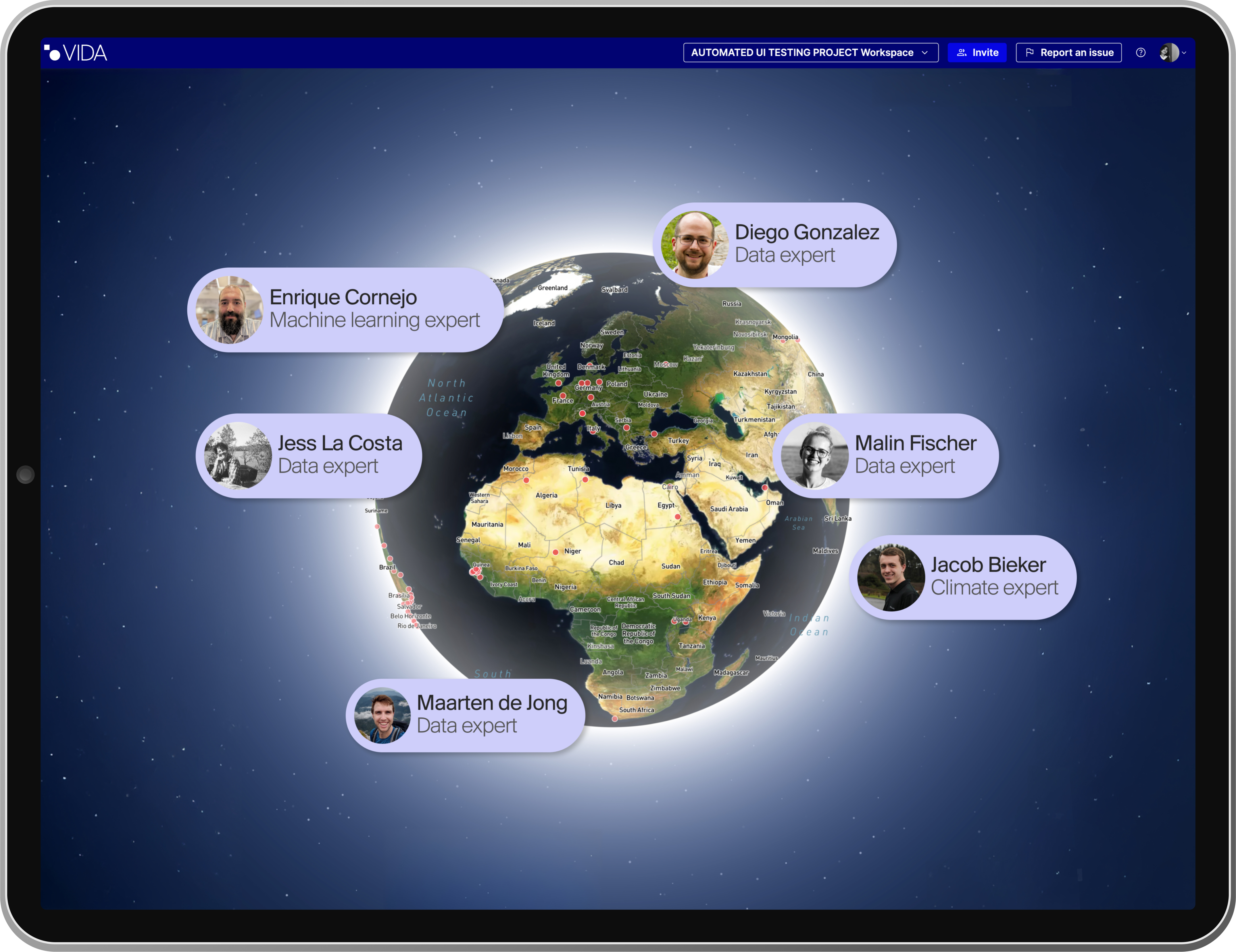The width and height of the screenshot is (1236, 952).
Task: Click Jacob Bieker's profile photo
Action: click(x=891, y=577)
